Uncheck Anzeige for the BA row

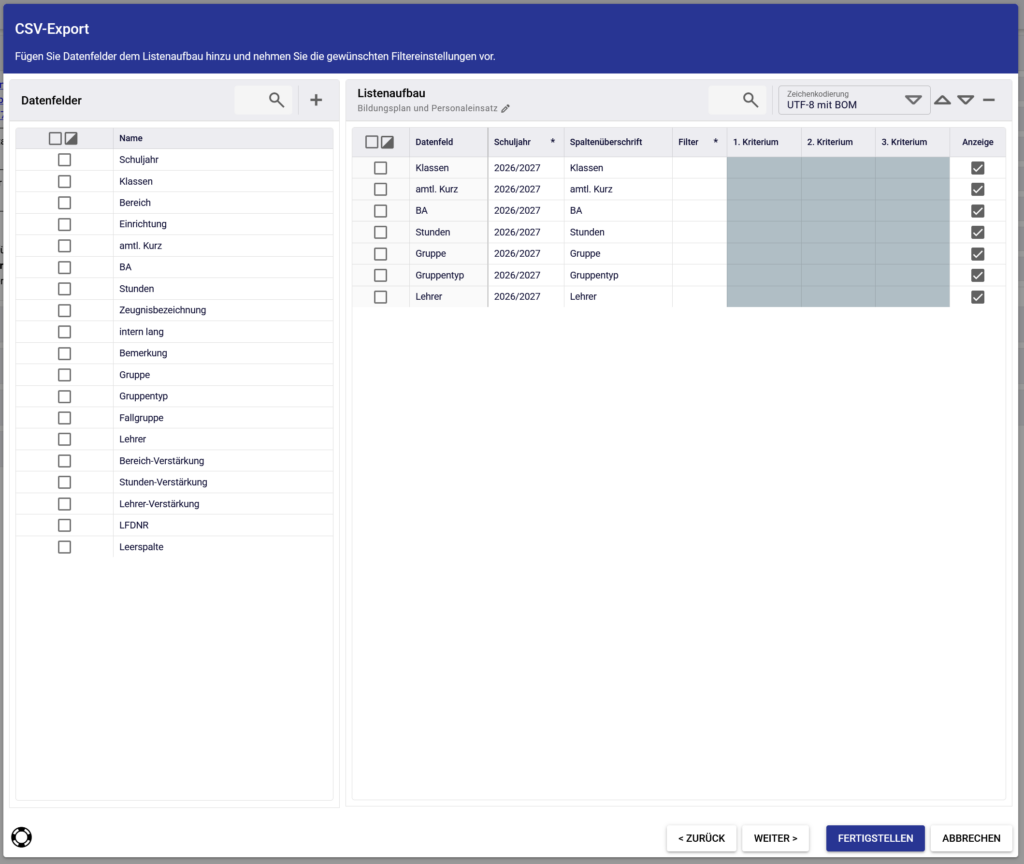click(978, 211)
